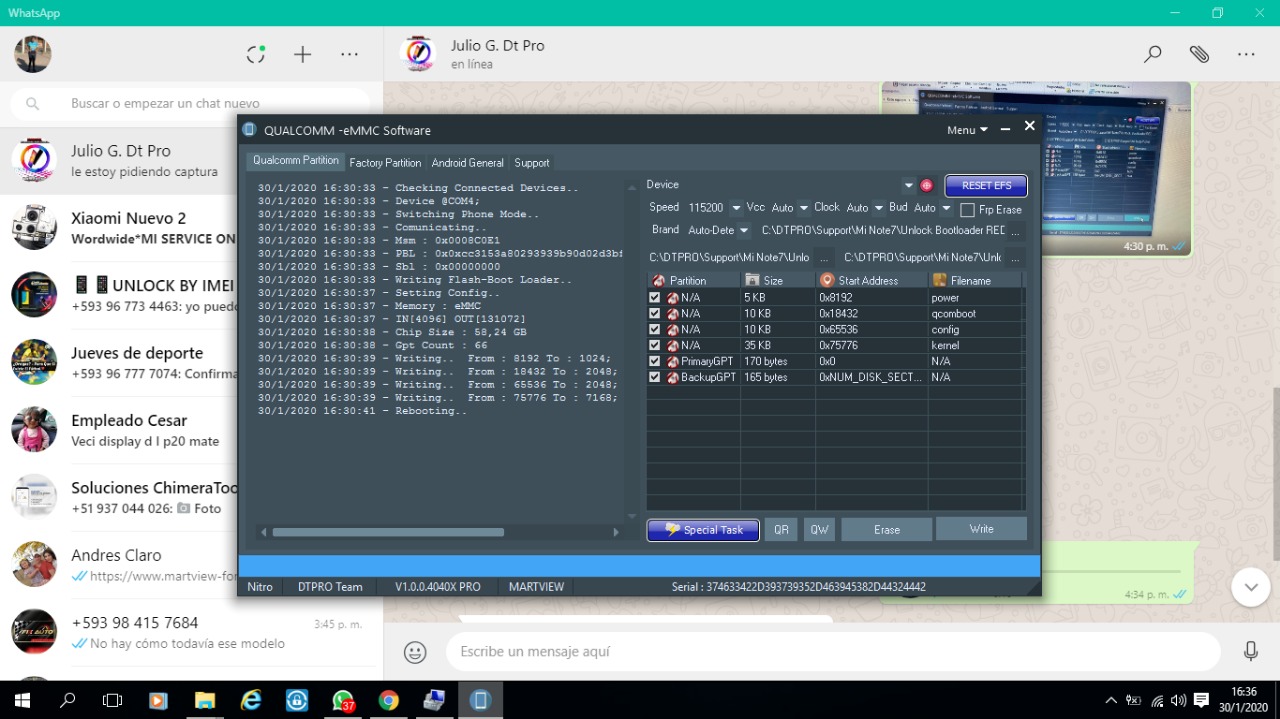This screenshot has height=719, width=1280.
Task: Open WhatsApp search in chat icon
Action: point(1153,54)
